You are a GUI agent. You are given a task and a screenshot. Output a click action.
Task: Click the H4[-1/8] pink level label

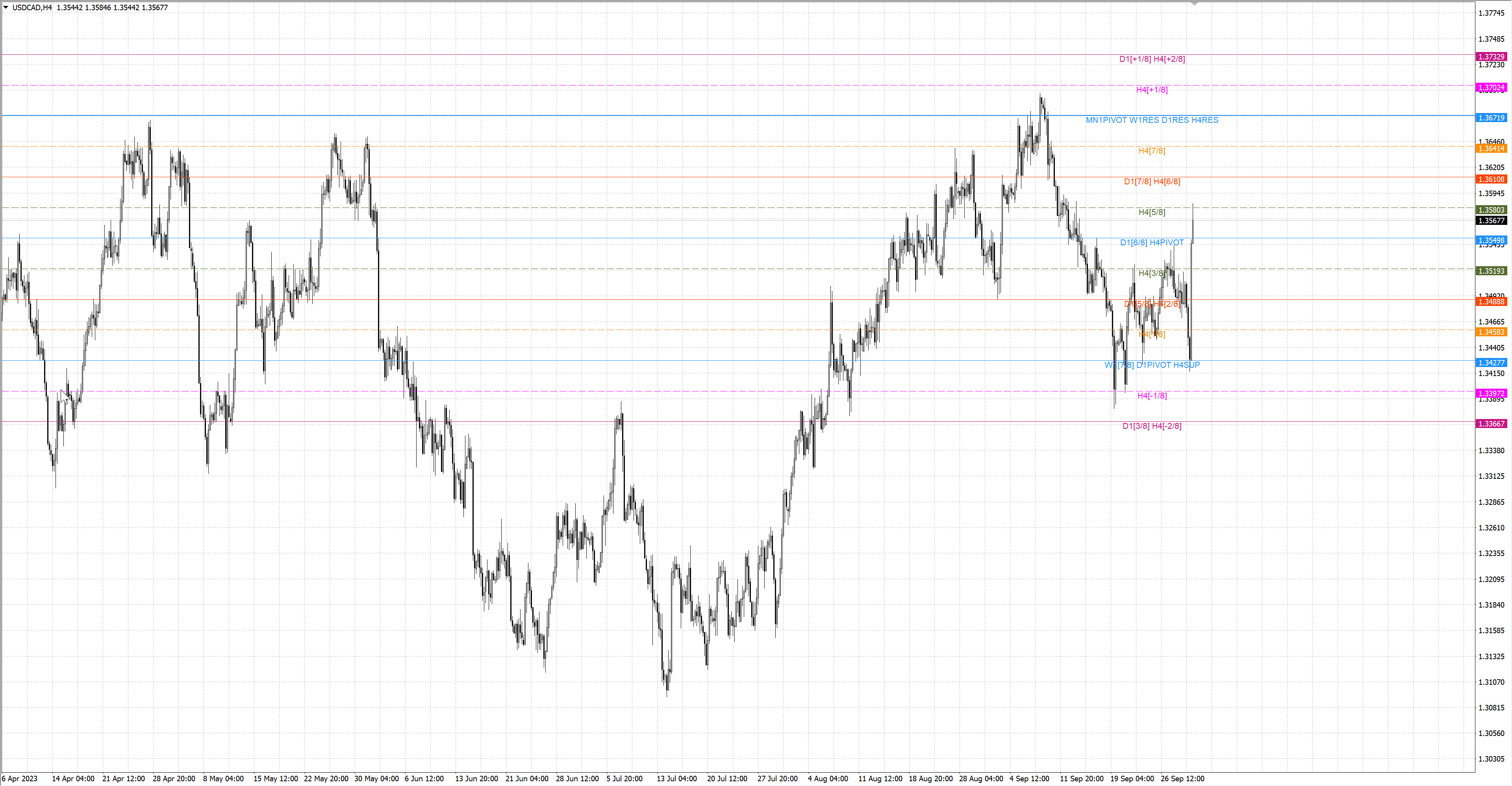pyautogui.click(x=1152, y=396)
